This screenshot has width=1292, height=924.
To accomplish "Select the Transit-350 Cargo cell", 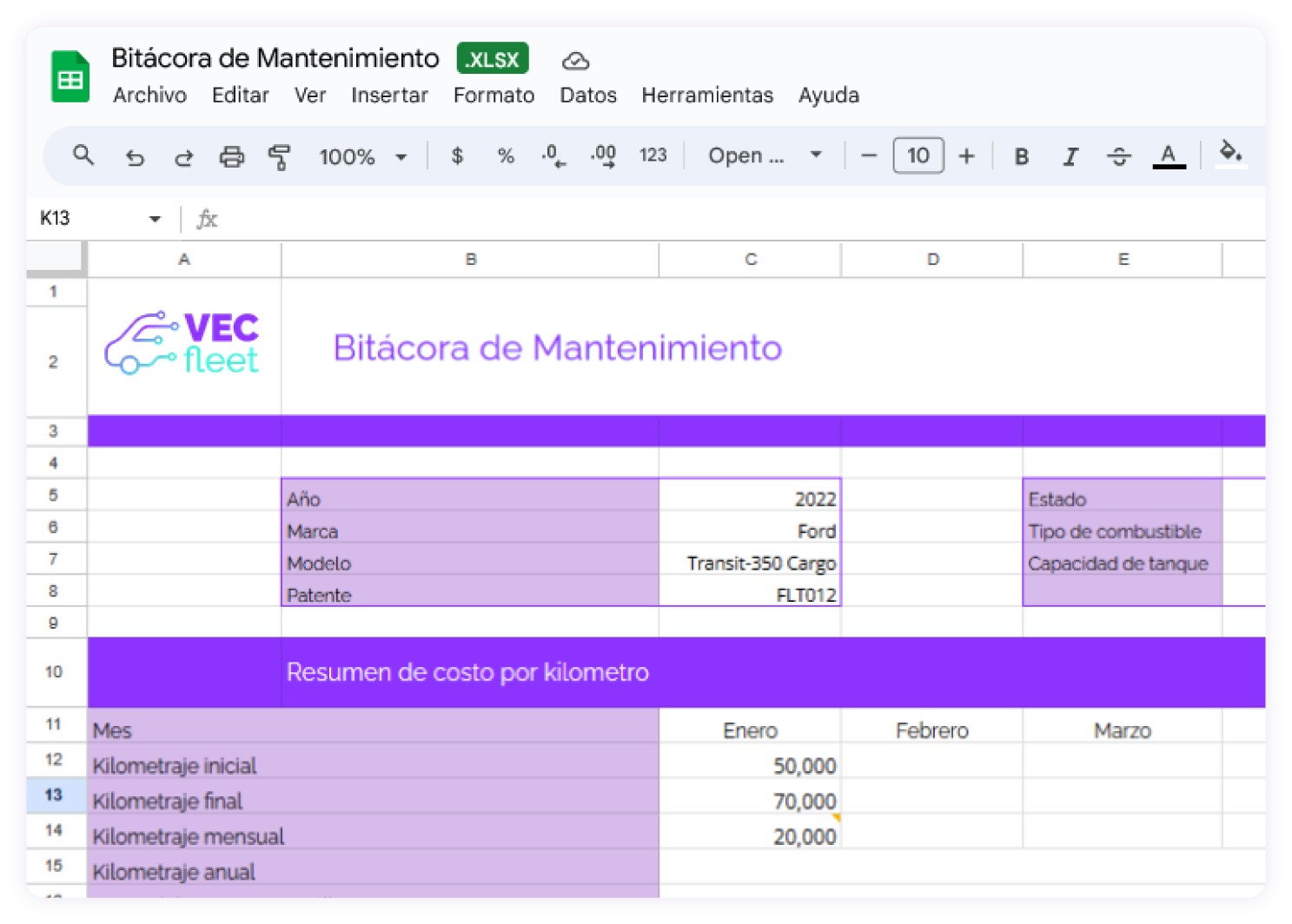I will (x=750, y=559).
